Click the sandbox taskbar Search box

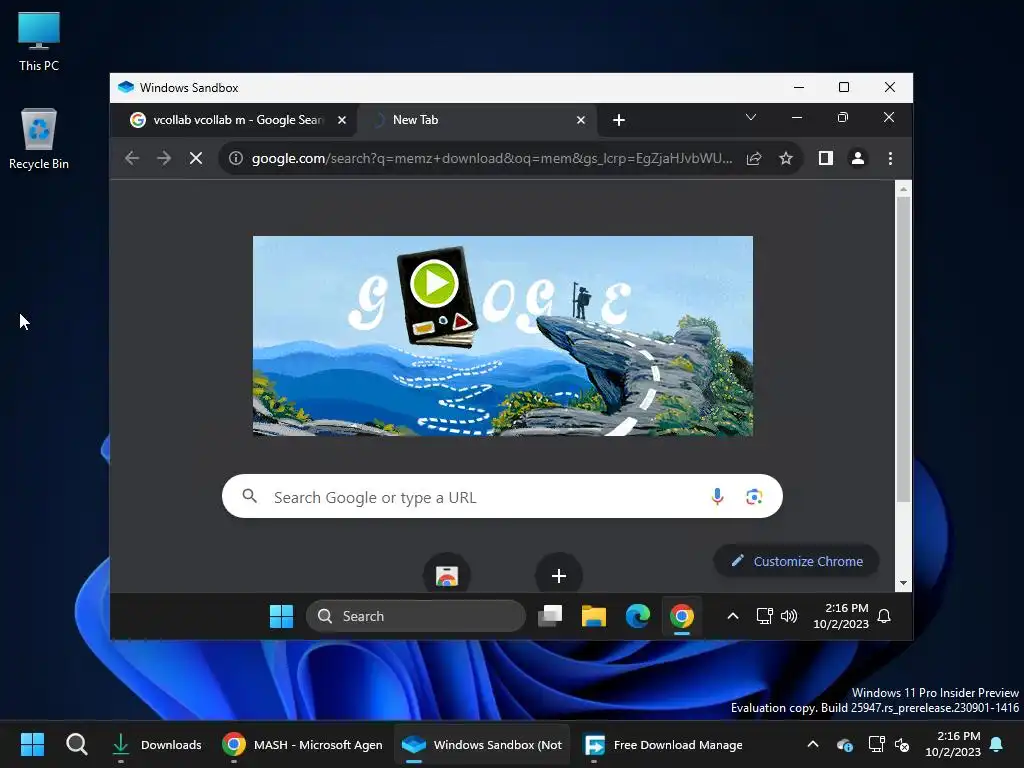click(x=416, y=616)
